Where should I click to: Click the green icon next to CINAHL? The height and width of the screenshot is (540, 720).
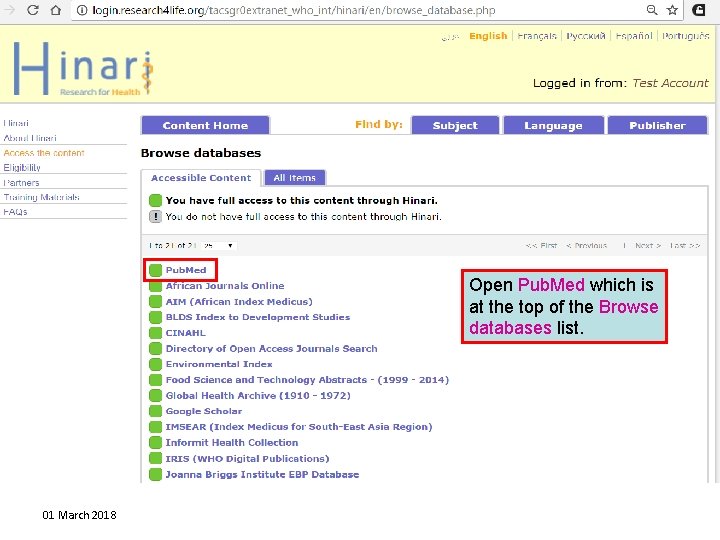point(156,333)
